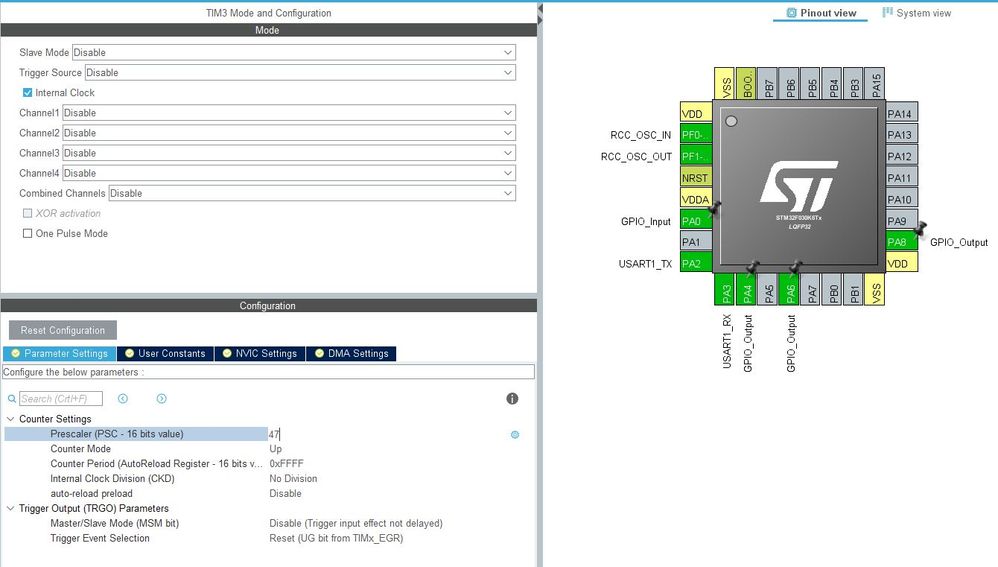Click Counter Period value 0xFFFF
Image resolution: width=998 pixels, height=567 pixels.
286,464
